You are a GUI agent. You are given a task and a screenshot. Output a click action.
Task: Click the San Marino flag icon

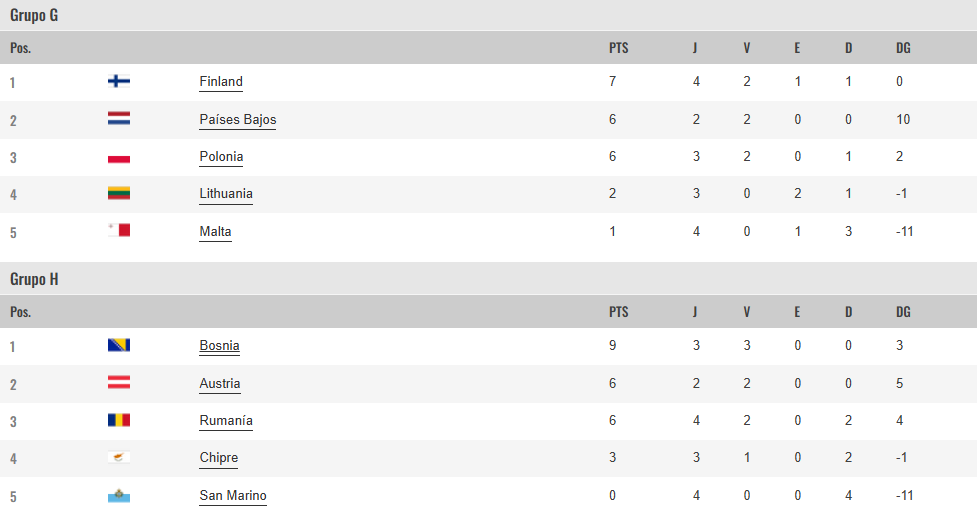[x=119, y=495]
